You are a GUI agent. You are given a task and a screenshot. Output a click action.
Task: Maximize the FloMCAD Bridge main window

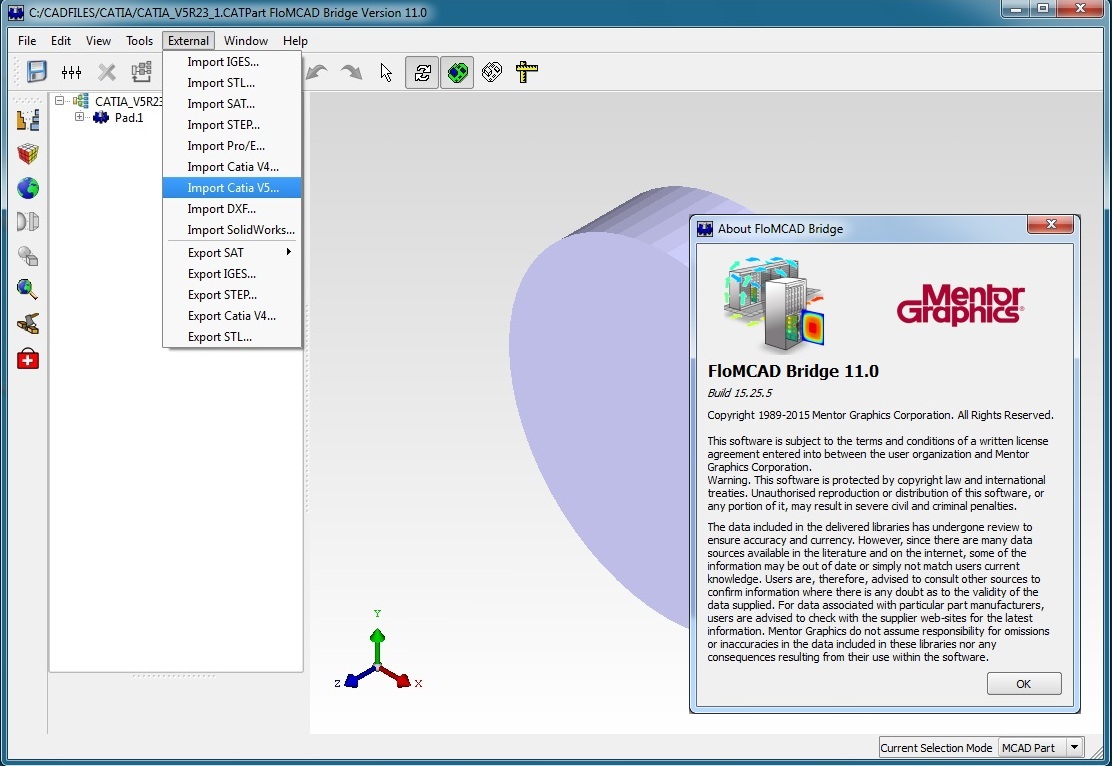click(1043, 9)
